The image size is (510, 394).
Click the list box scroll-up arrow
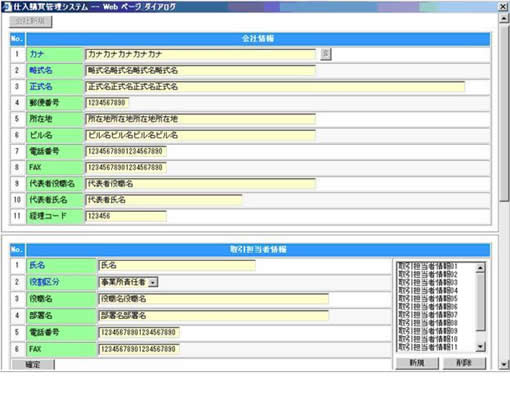click(x=480, y=268)
